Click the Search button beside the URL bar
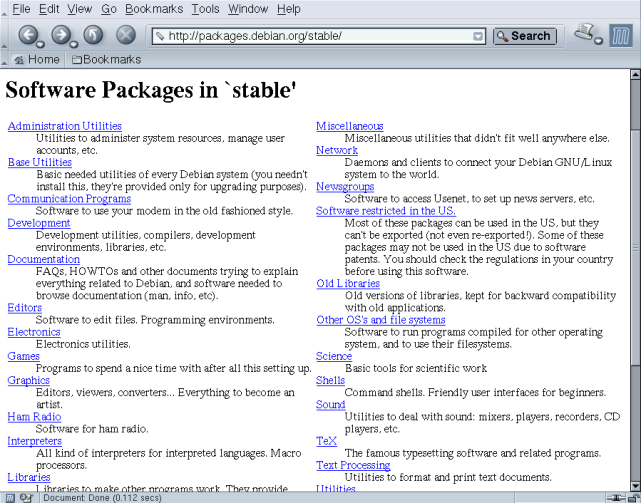This screenshot has height=503, width=641. point(525,36)
